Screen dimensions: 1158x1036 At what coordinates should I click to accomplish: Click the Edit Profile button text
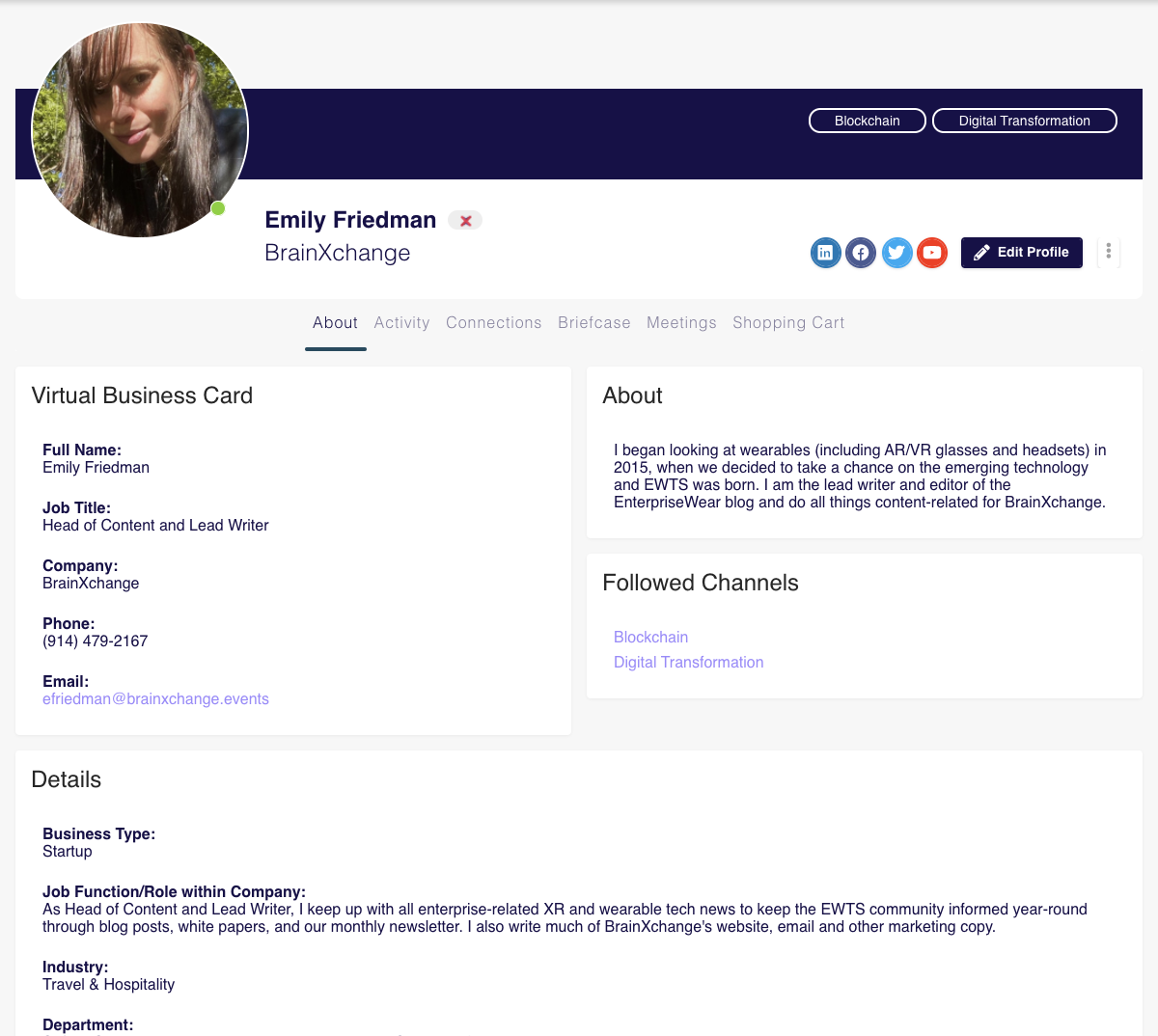pos(1034,252)
